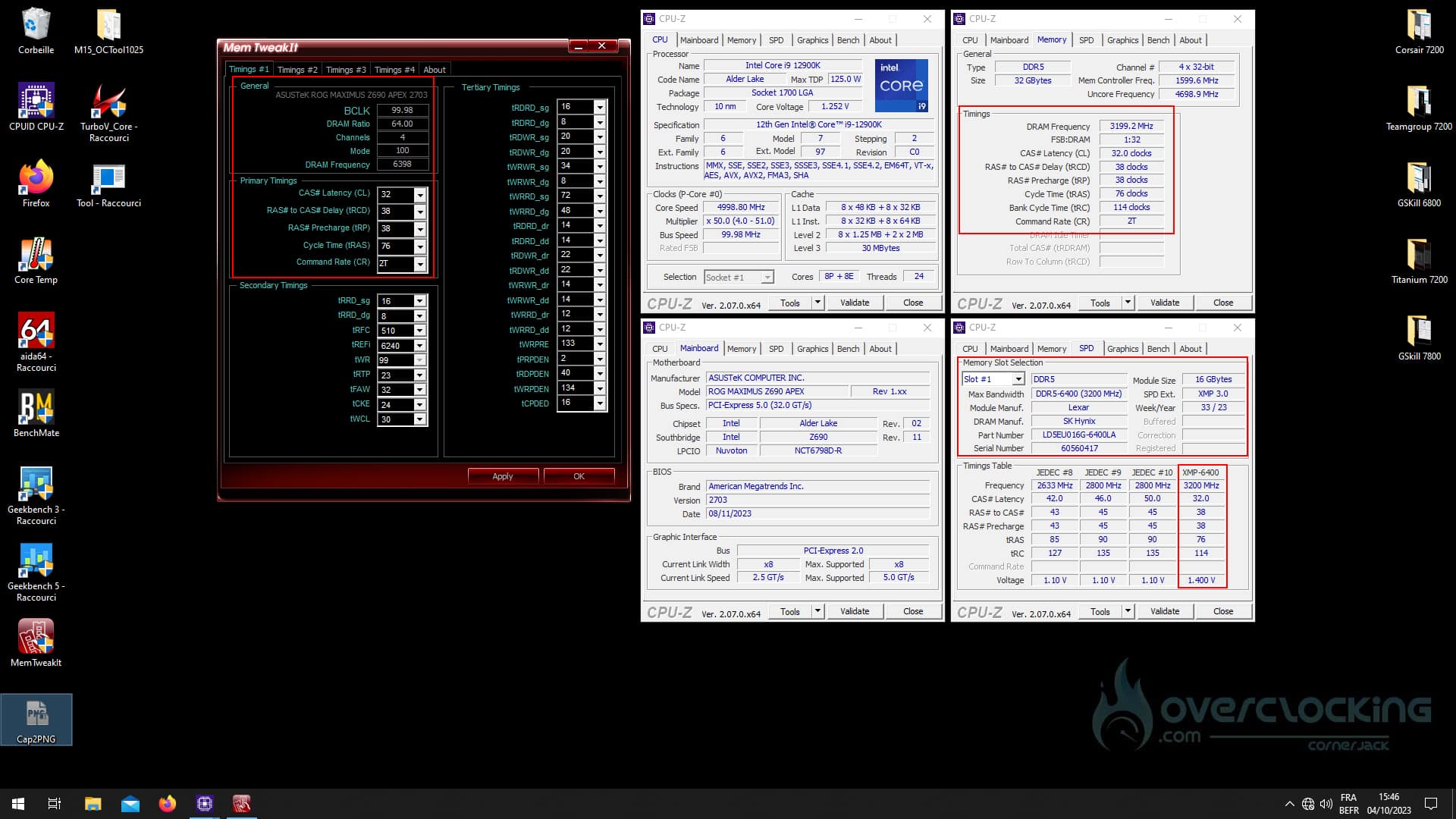
Task: Launch MemTweakIt desktop icon
Action: (36, 644)
